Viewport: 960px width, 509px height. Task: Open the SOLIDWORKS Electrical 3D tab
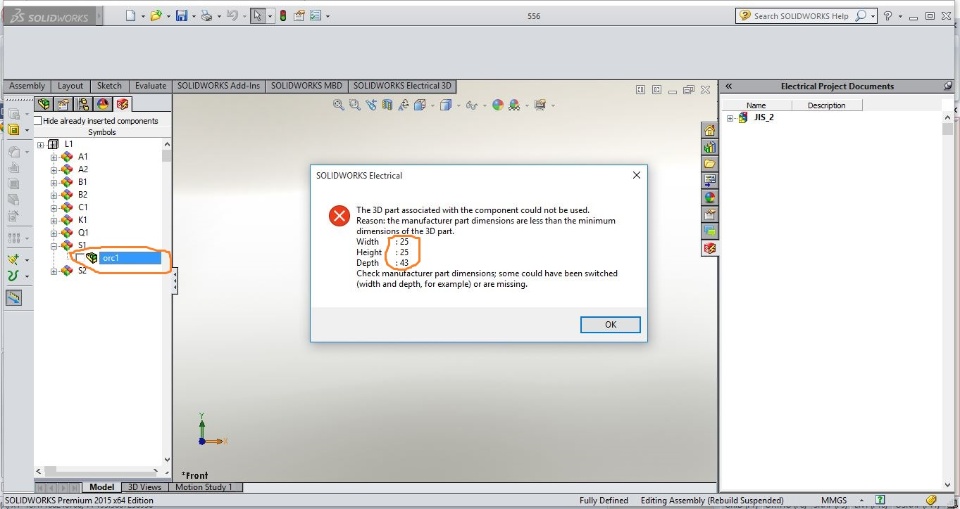402,86
